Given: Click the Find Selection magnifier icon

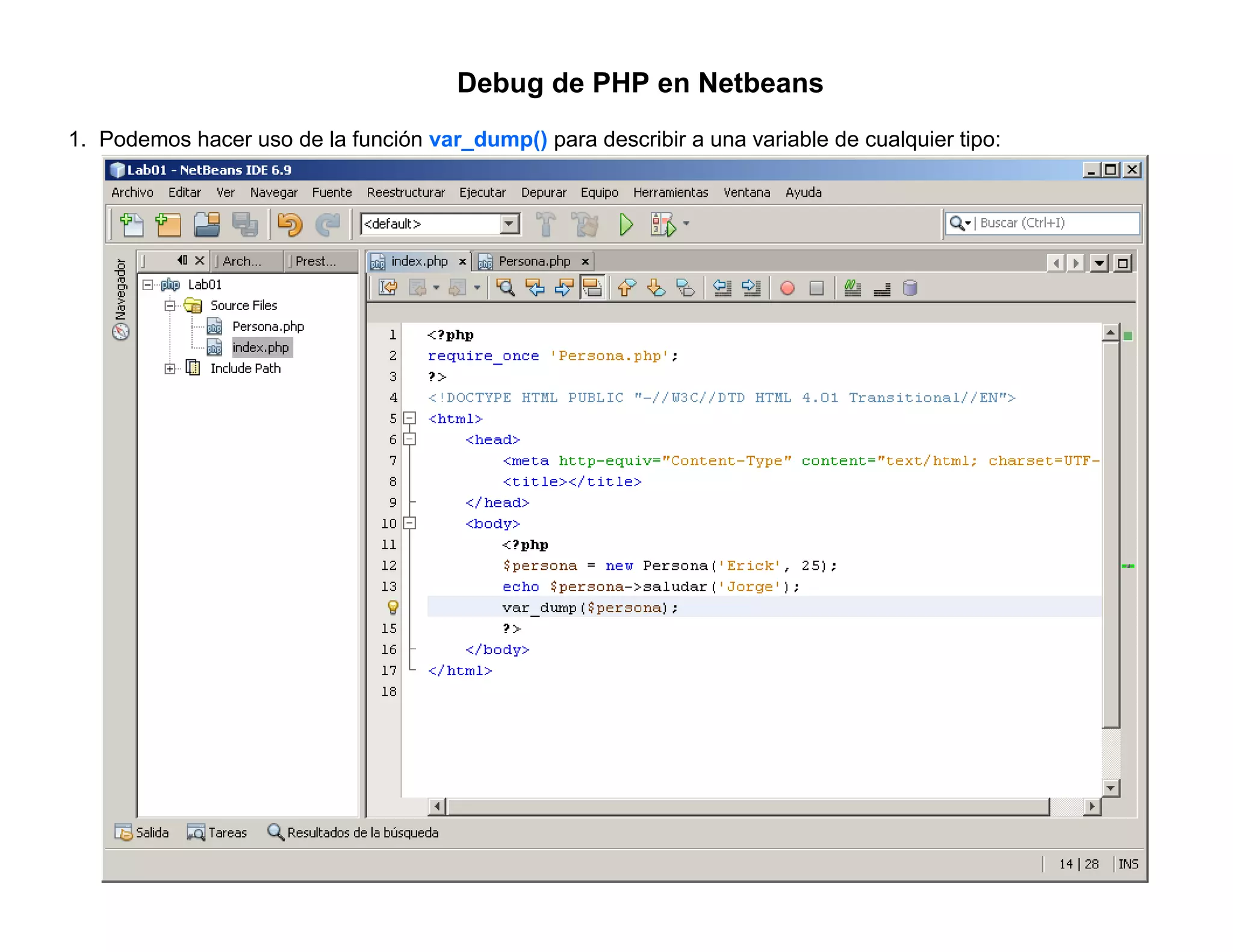Looking at the screenshot, I should pos(505,288).
